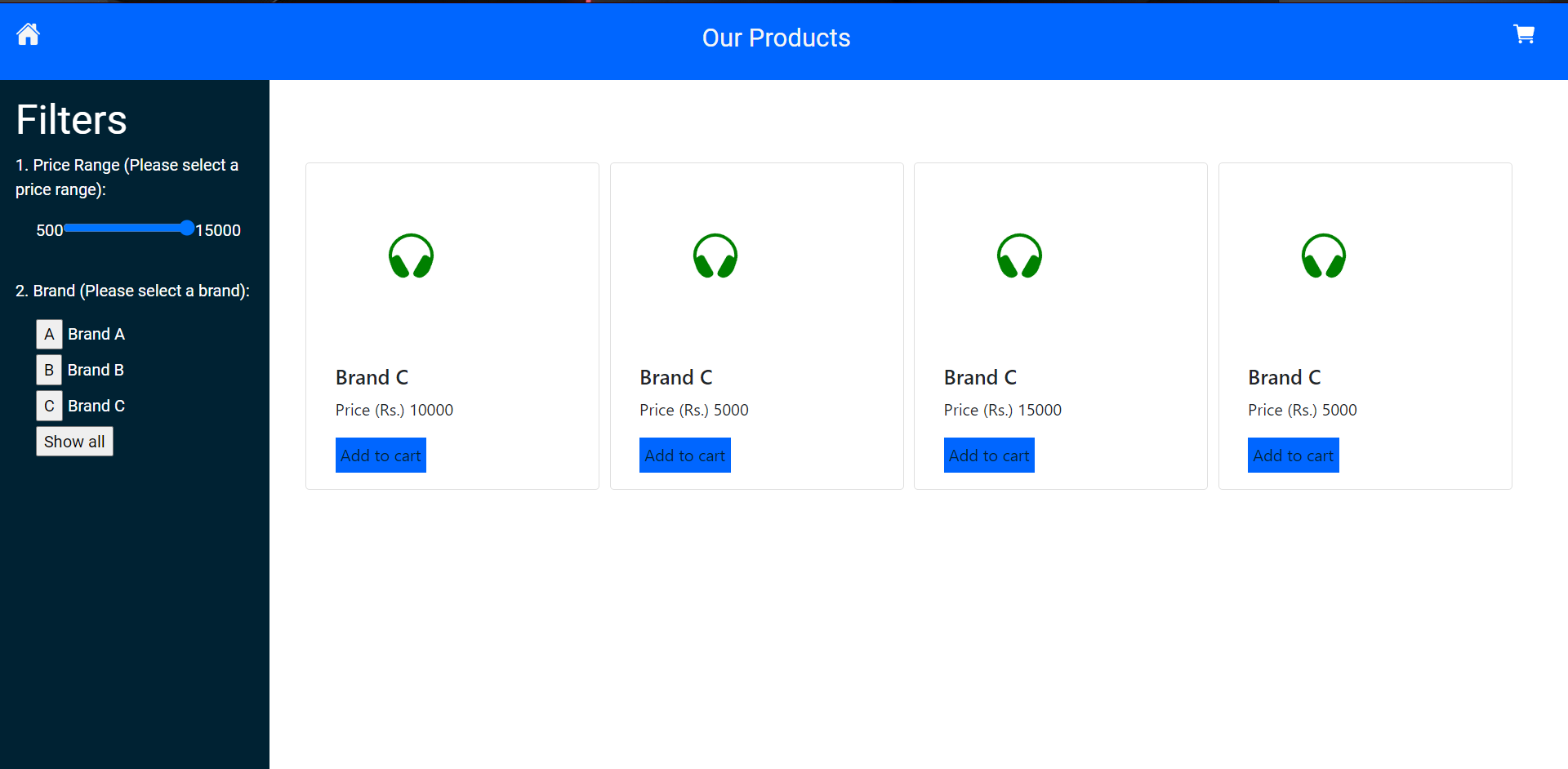This screenshot has width=1568, height=769.
Task: Click the headphones icon on the third product card
Action: pyautogui.click(x=1019, y=256)
